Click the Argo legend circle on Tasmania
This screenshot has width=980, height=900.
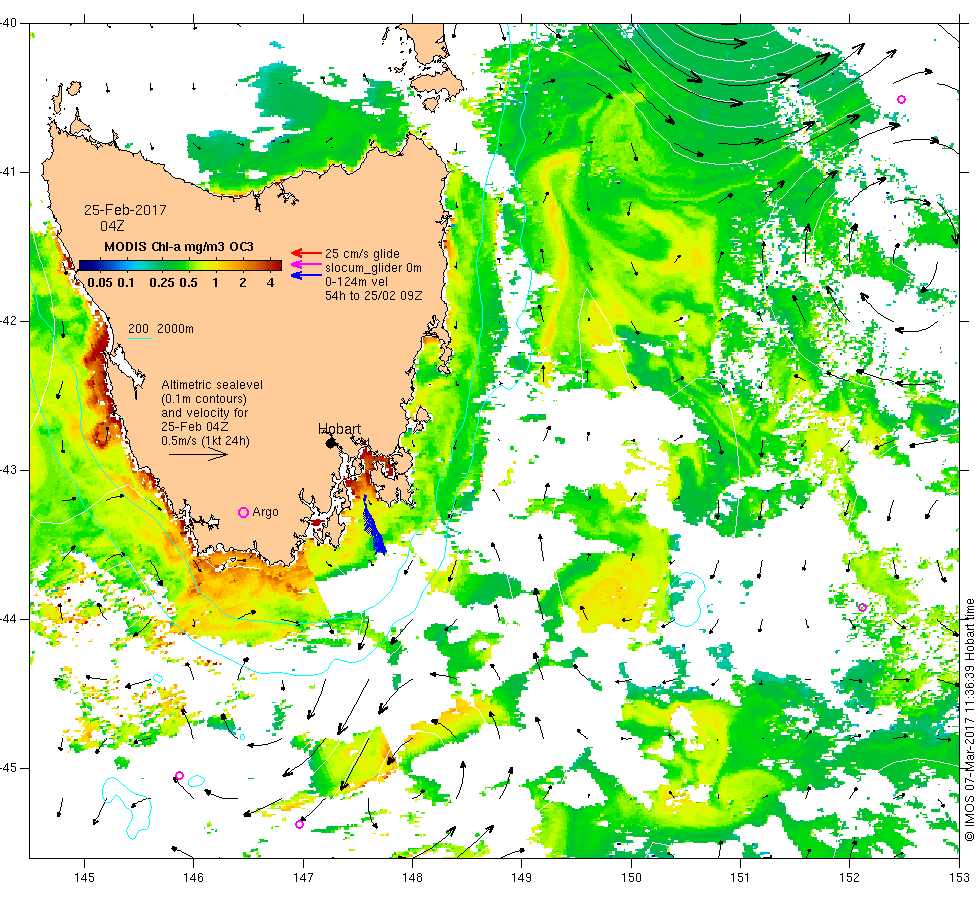pyautogui.click(x=244, y=512)
